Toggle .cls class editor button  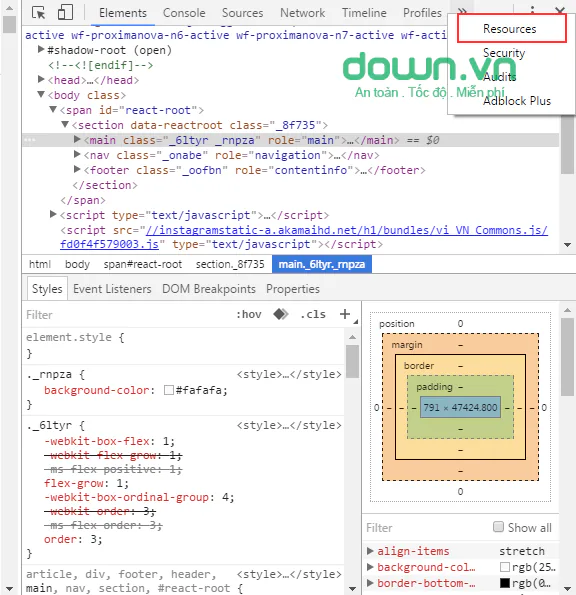(313, 314)
